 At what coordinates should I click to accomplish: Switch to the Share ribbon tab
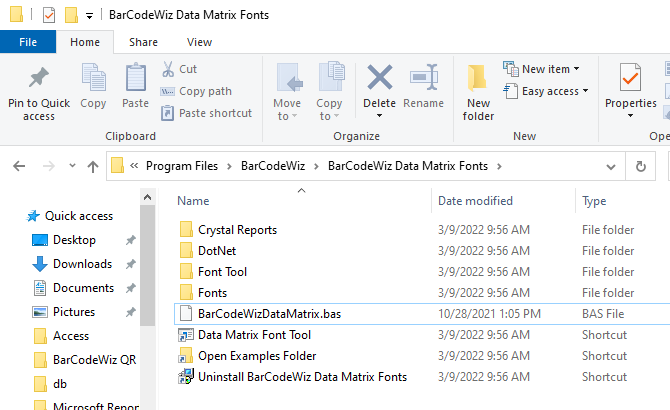pyautogui.click(x=144, y=42)
